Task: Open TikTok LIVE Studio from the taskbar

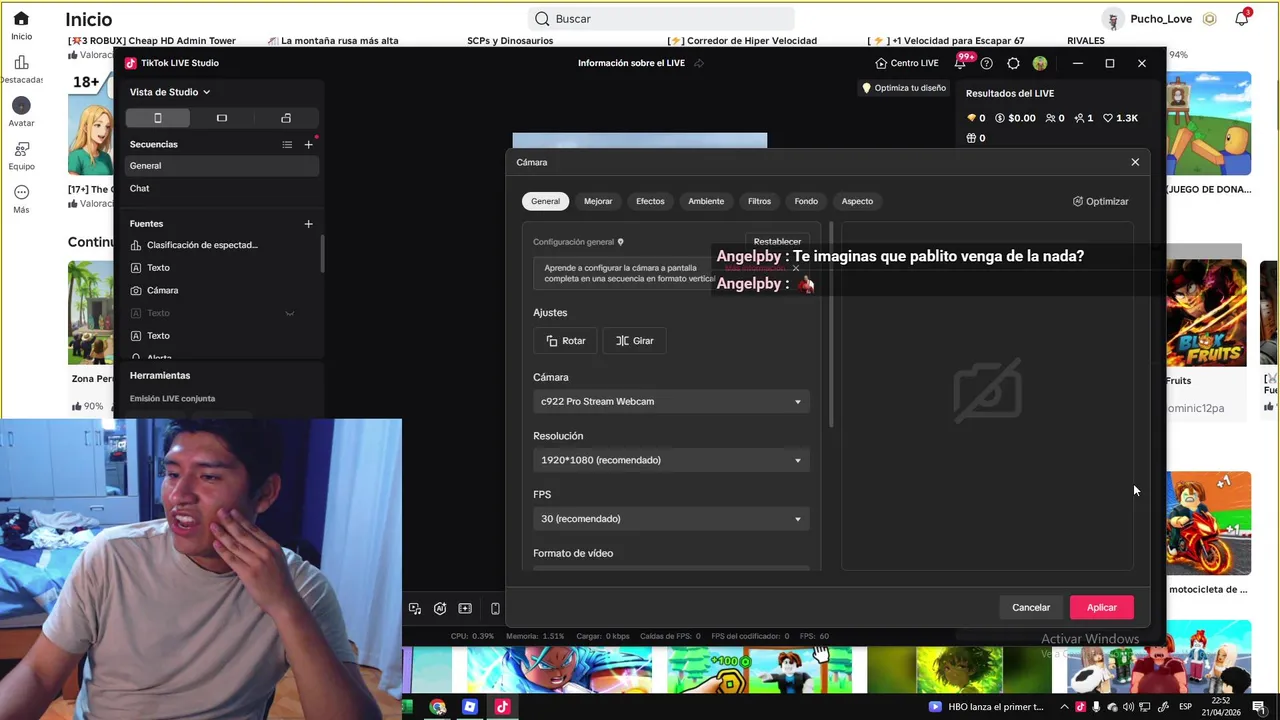Action: coord(502,707)
